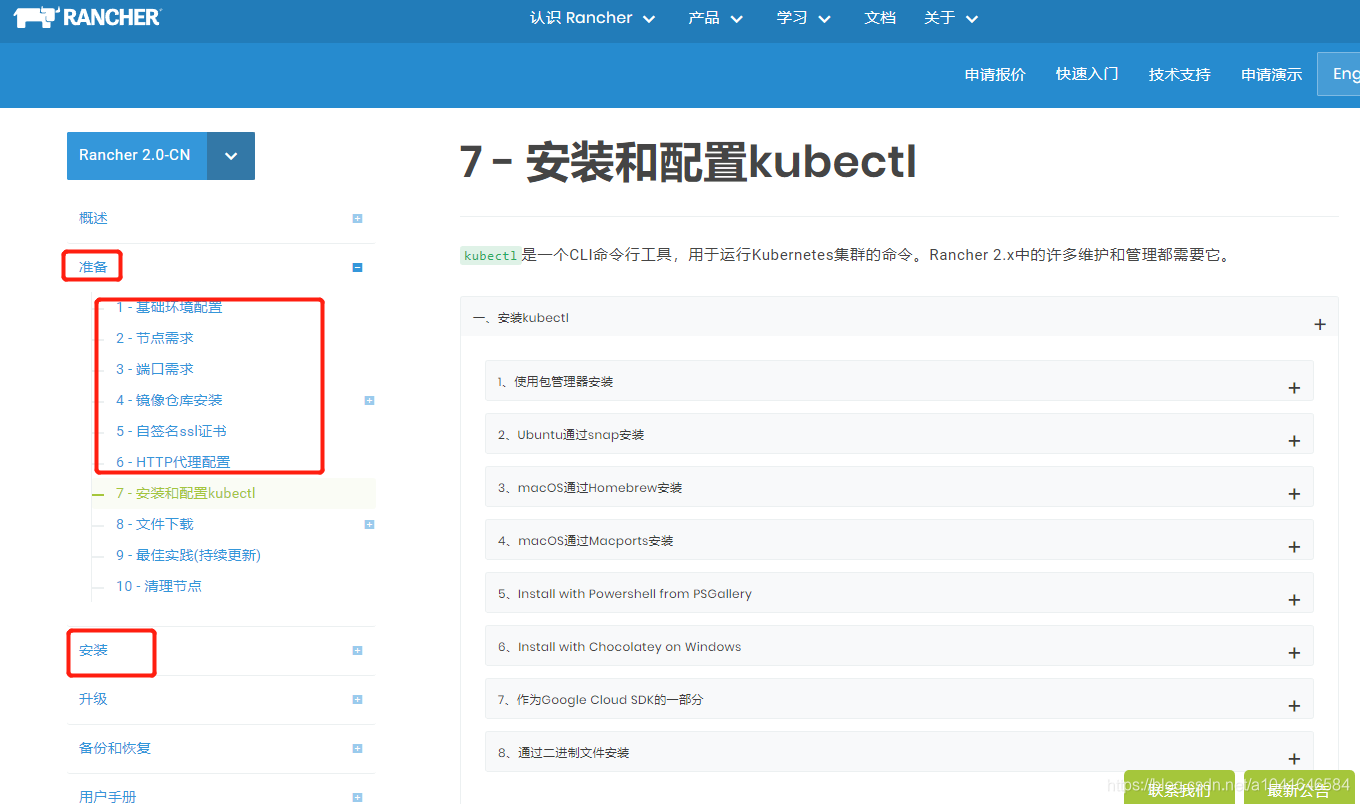This screenshot has width=1360, height=804.
Task: Click the 3、macOS通过Homebrew安装 accordion title
Action: click(x=590, y=488)
